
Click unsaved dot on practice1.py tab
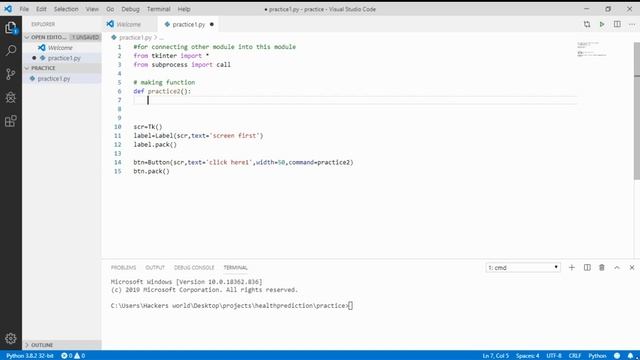(x=212, y=24)
